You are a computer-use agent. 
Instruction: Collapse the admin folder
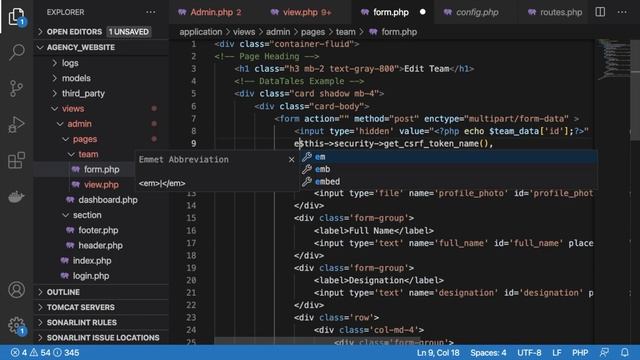[101, 124]
